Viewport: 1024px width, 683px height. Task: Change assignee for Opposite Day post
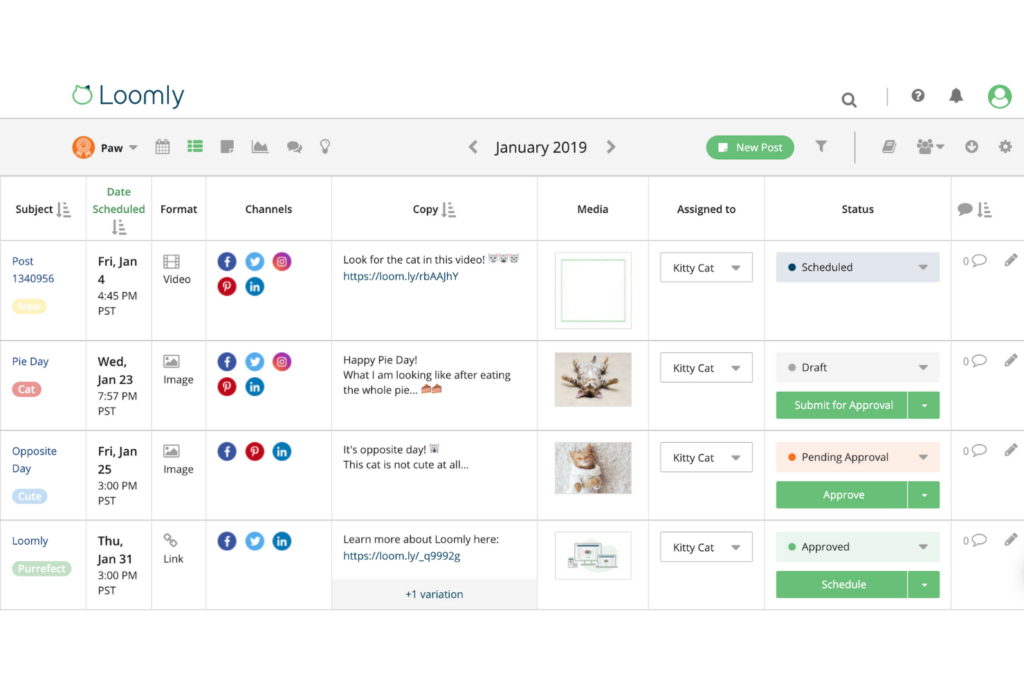706,458
